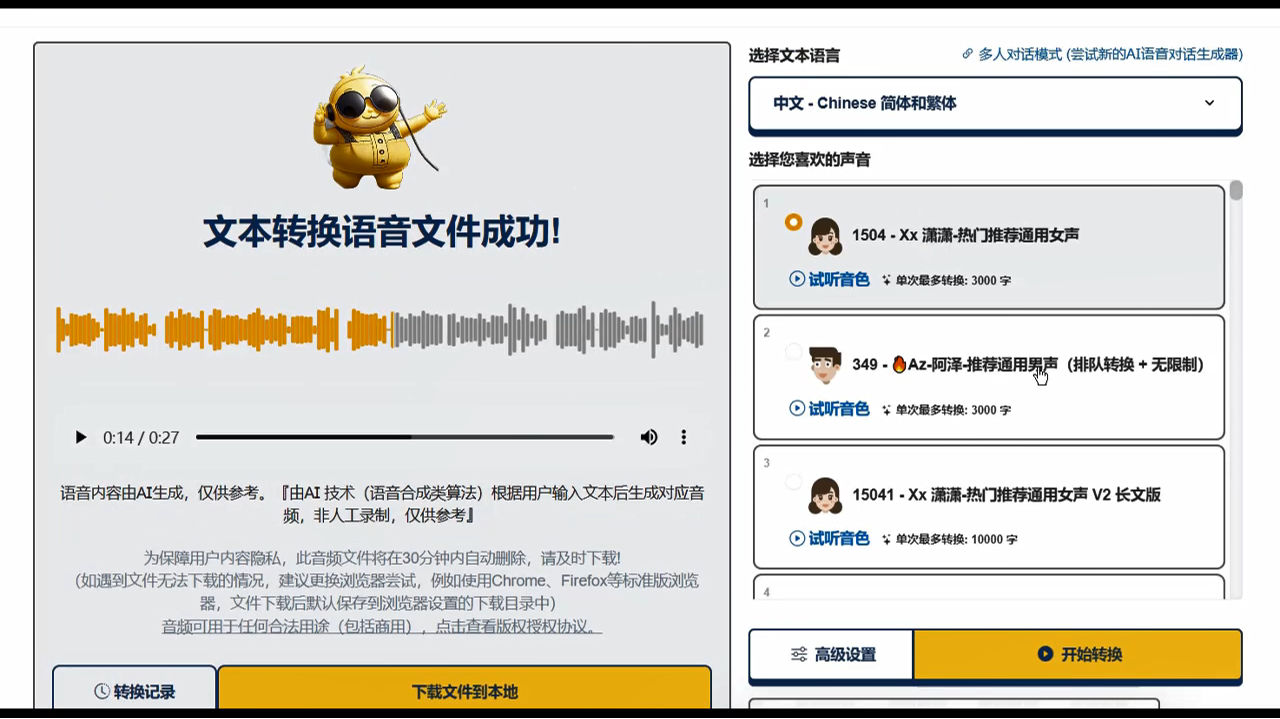Viewport: 1280px width, 719px height.
Task: Click 下载文件到本地 download button
Action: pos(465,690)
